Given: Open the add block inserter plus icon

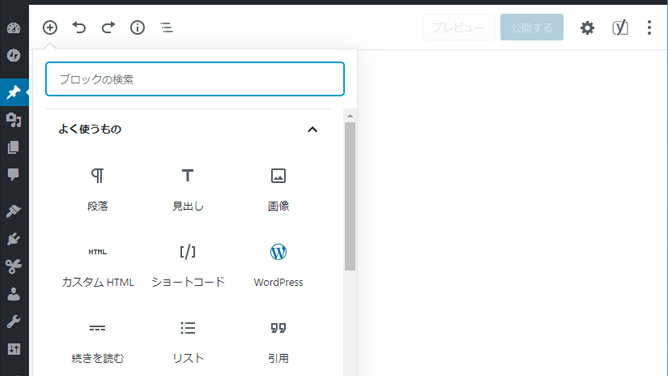Looking at the screenshot, I should (x=50, y=28).
